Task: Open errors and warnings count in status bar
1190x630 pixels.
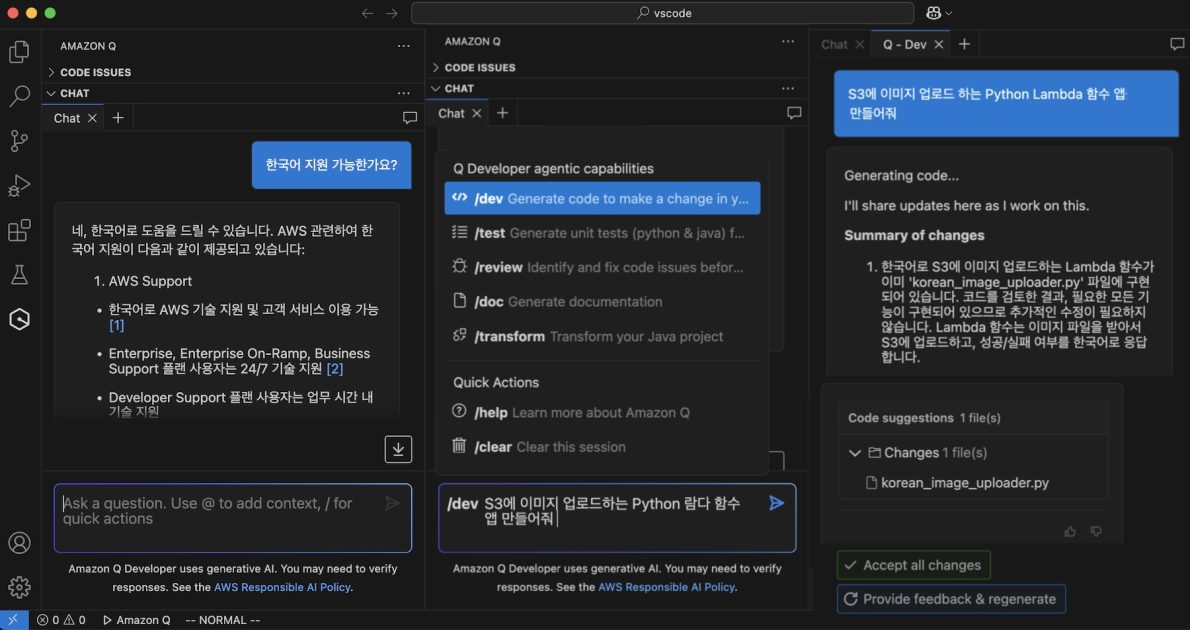Action: tap(61, 620)
